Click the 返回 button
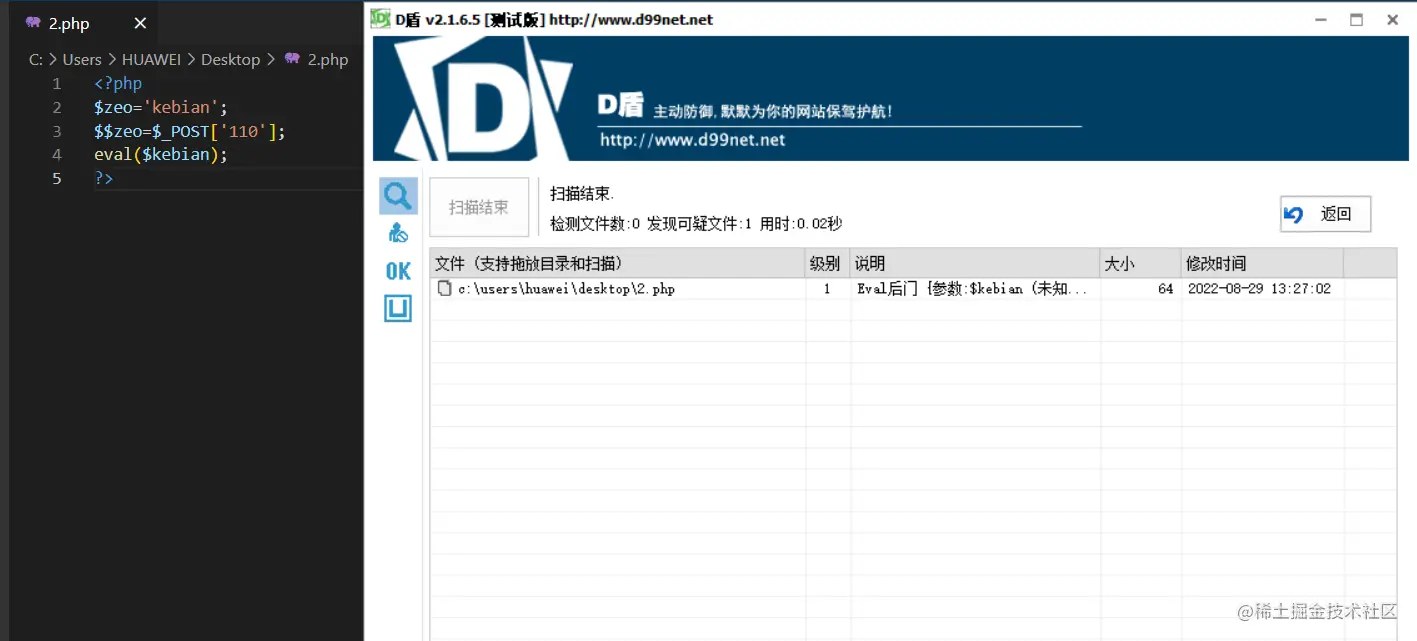 click(1325, 214)
